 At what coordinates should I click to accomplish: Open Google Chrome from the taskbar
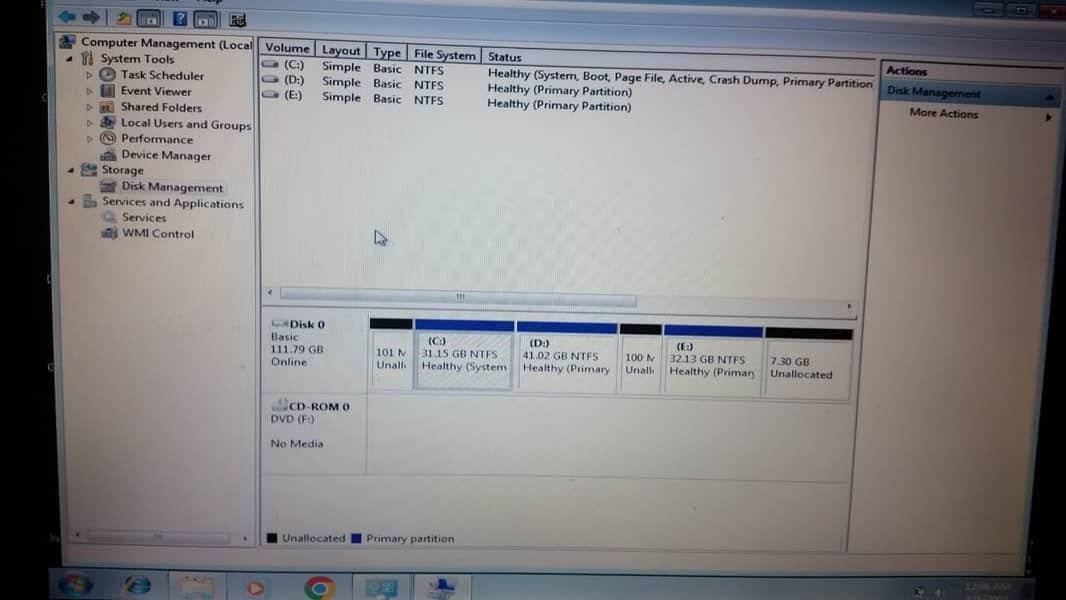[320, 587]
